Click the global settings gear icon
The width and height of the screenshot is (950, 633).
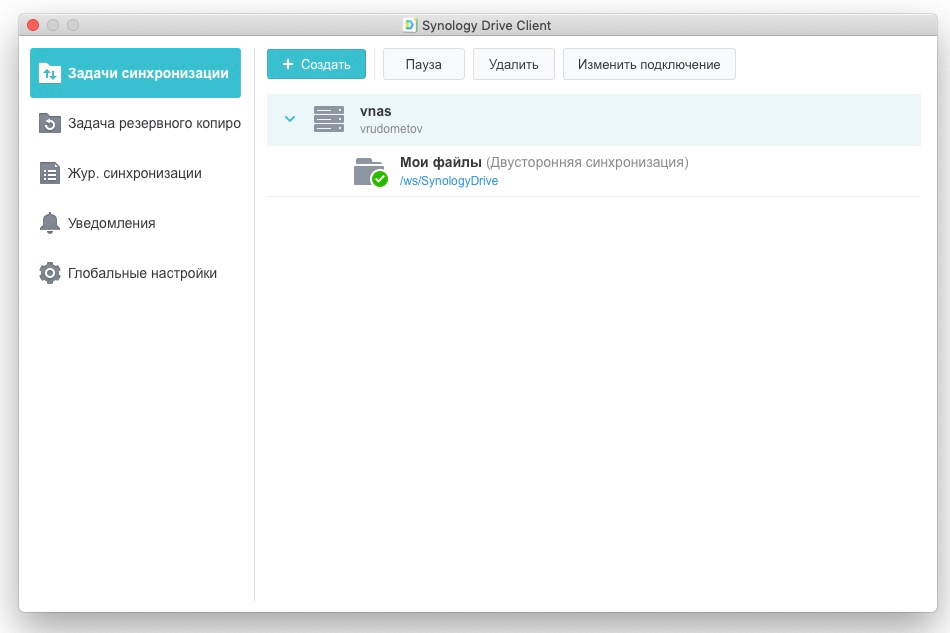(x=50, y=273)
